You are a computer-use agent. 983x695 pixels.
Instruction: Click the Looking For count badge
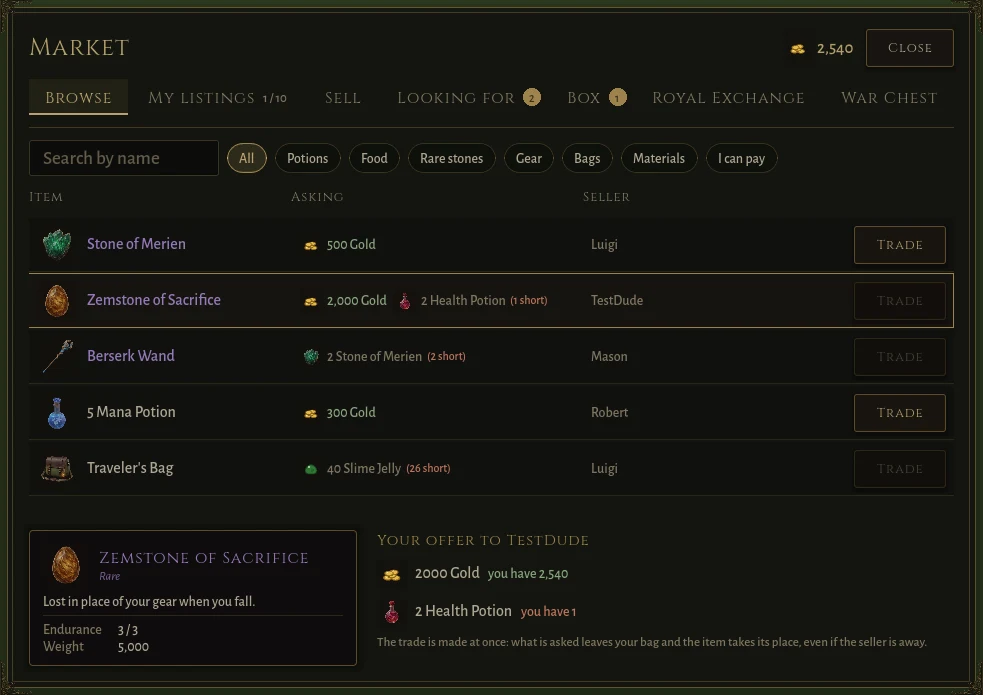pyautogui.click(x=532, y=97)
